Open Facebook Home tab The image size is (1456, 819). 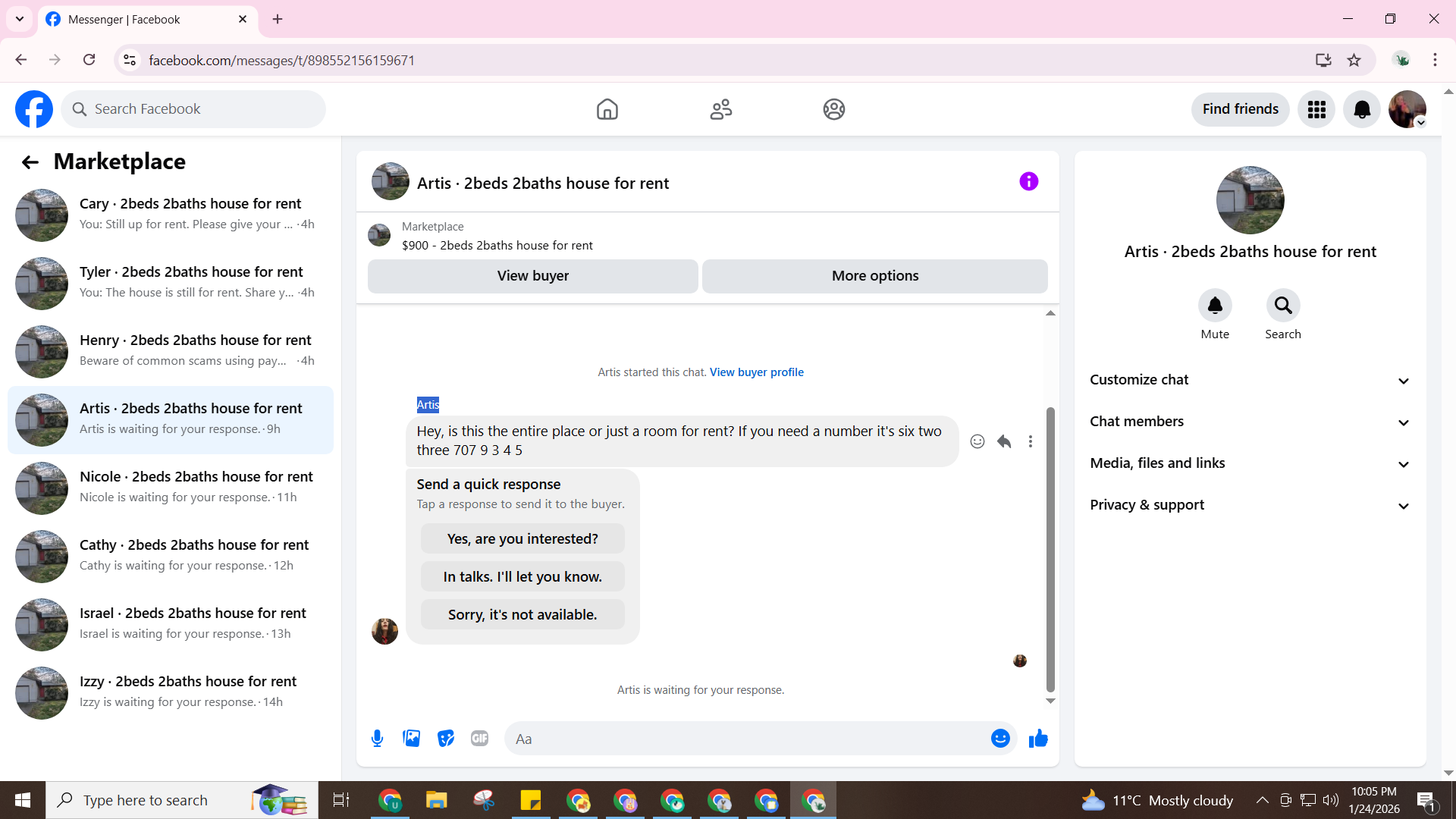pos(607,109)
